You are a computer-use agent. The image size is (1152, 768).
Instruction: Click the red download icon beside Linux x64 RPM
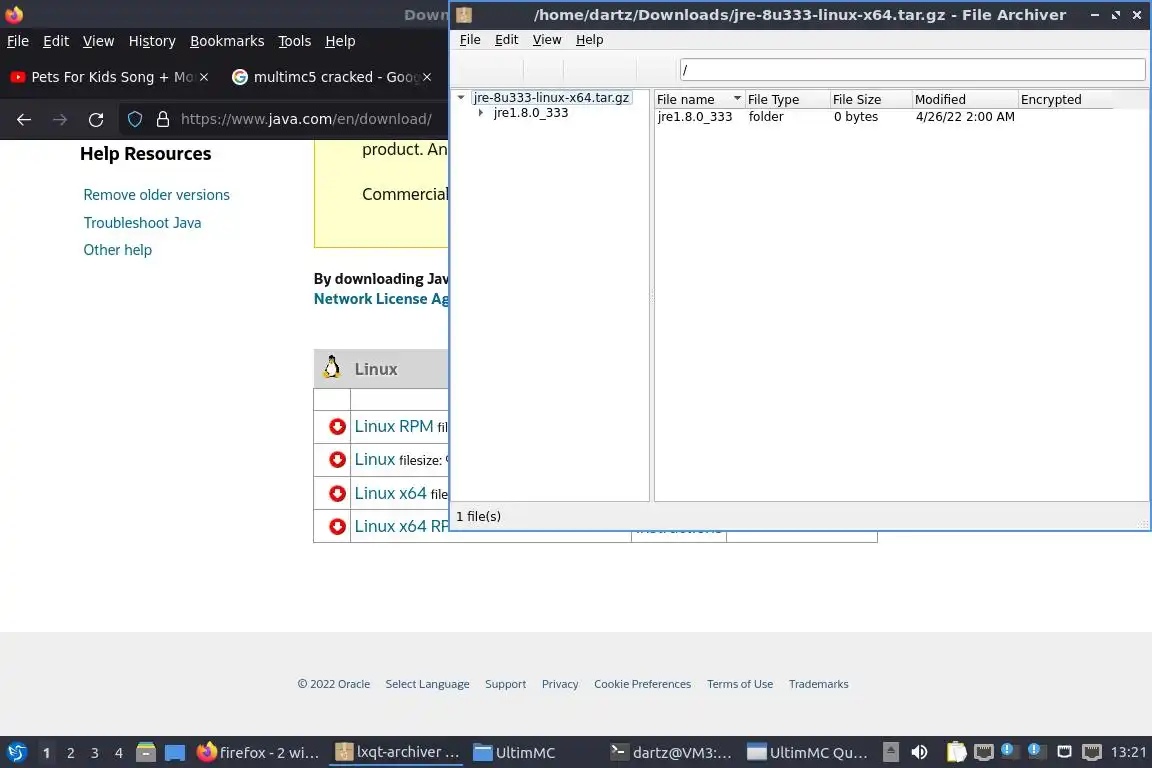[x=337, y=526]
